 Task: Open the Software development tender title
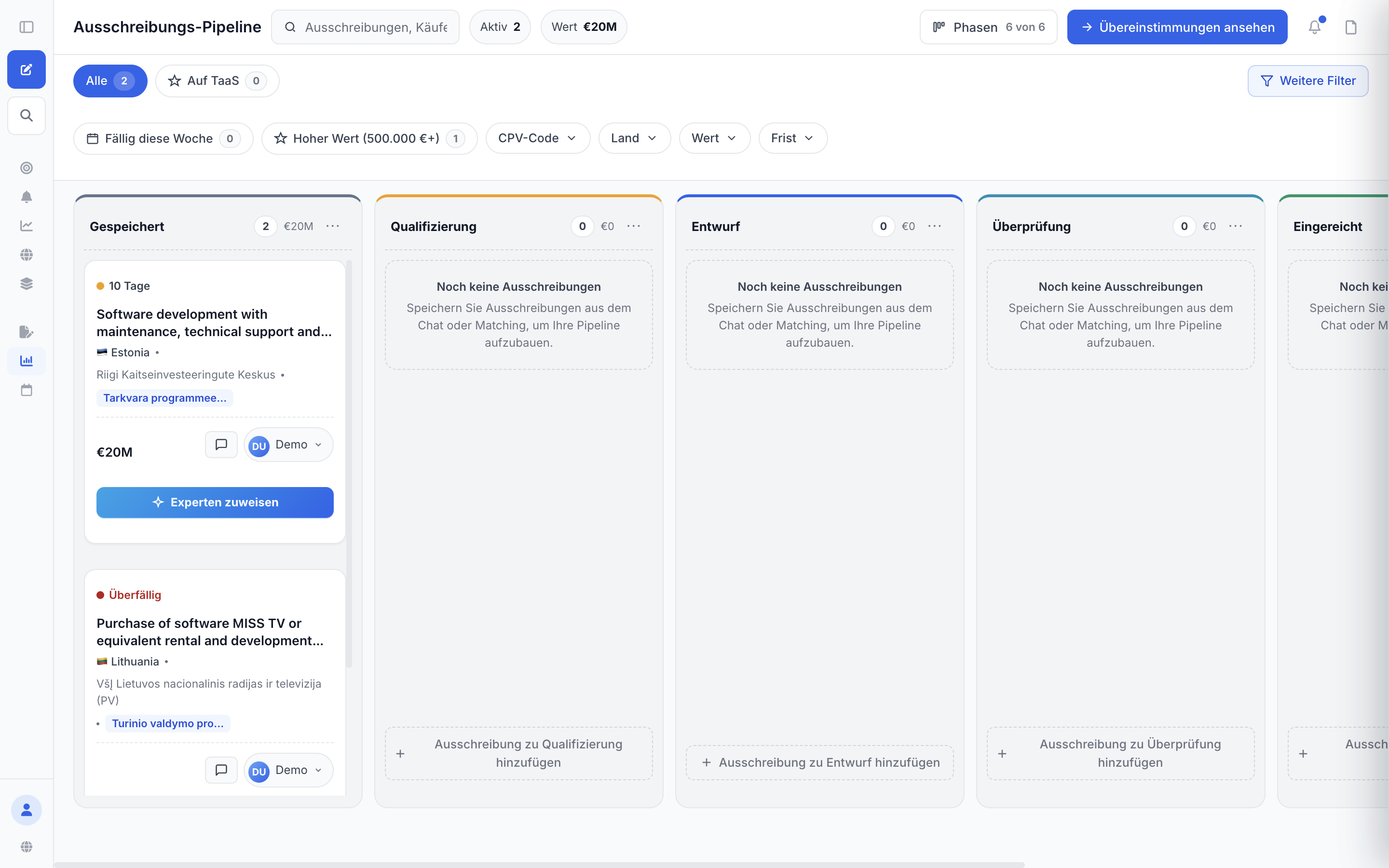click(x=214, y=323)
